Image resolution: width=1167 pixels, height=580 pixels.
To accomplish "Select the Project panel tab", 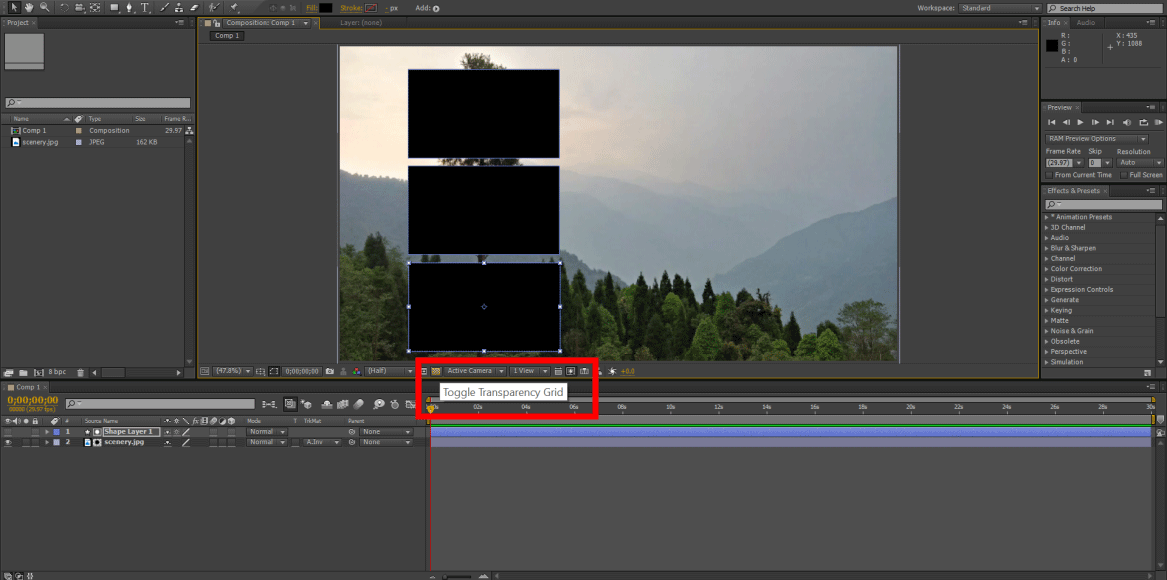I will click(18, 23).
